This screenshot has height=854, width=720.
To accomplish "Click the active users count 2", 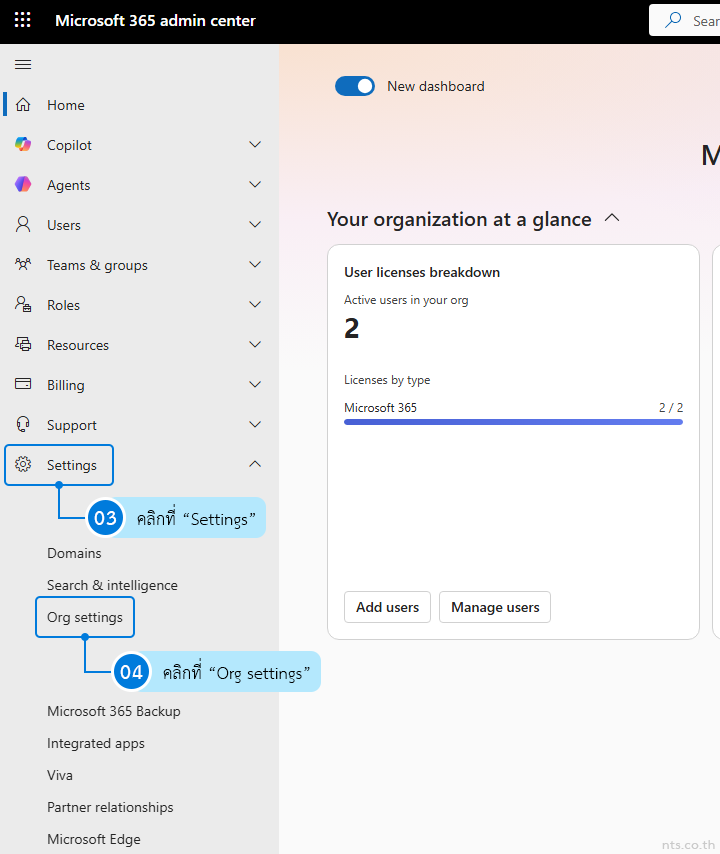I will 352,328.
